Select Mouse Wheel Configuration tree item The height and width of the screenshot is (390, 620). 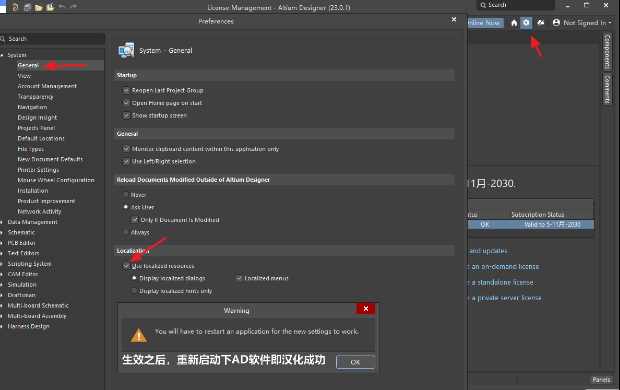tap(56, 180)
